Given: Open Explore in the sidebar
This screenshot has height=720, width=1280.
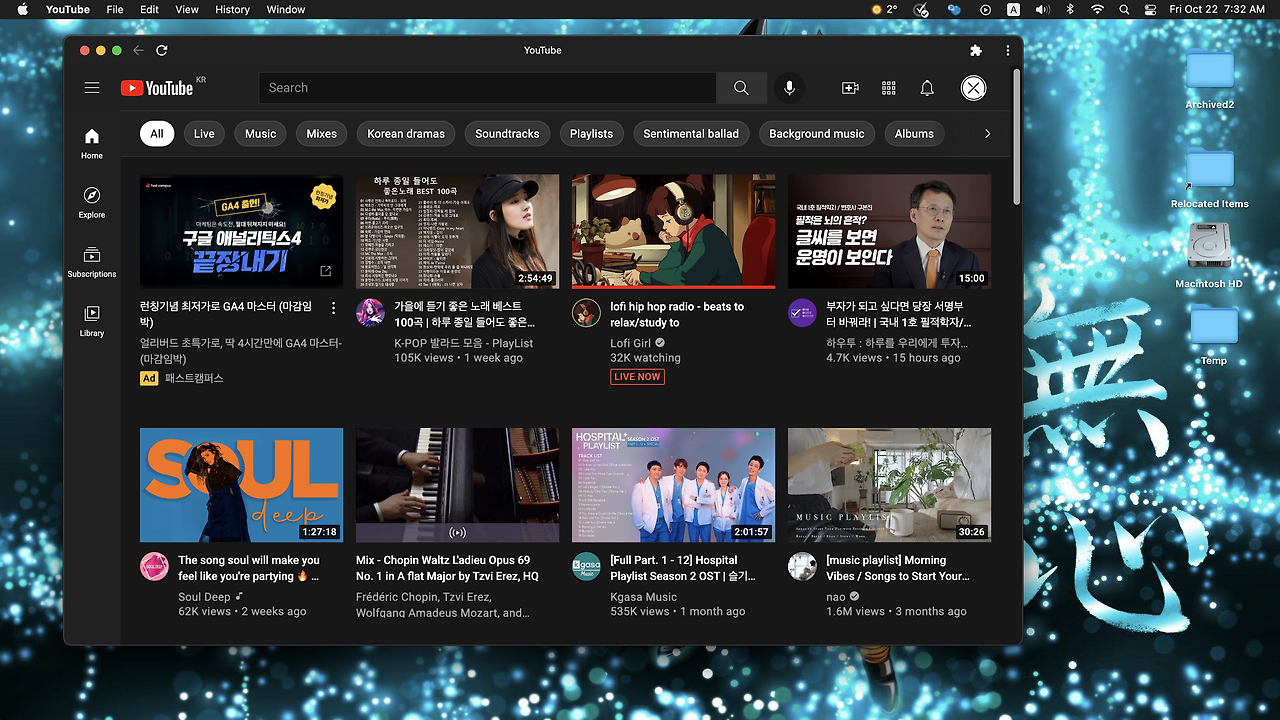Looking at the screenshot, I should point(92,202).
